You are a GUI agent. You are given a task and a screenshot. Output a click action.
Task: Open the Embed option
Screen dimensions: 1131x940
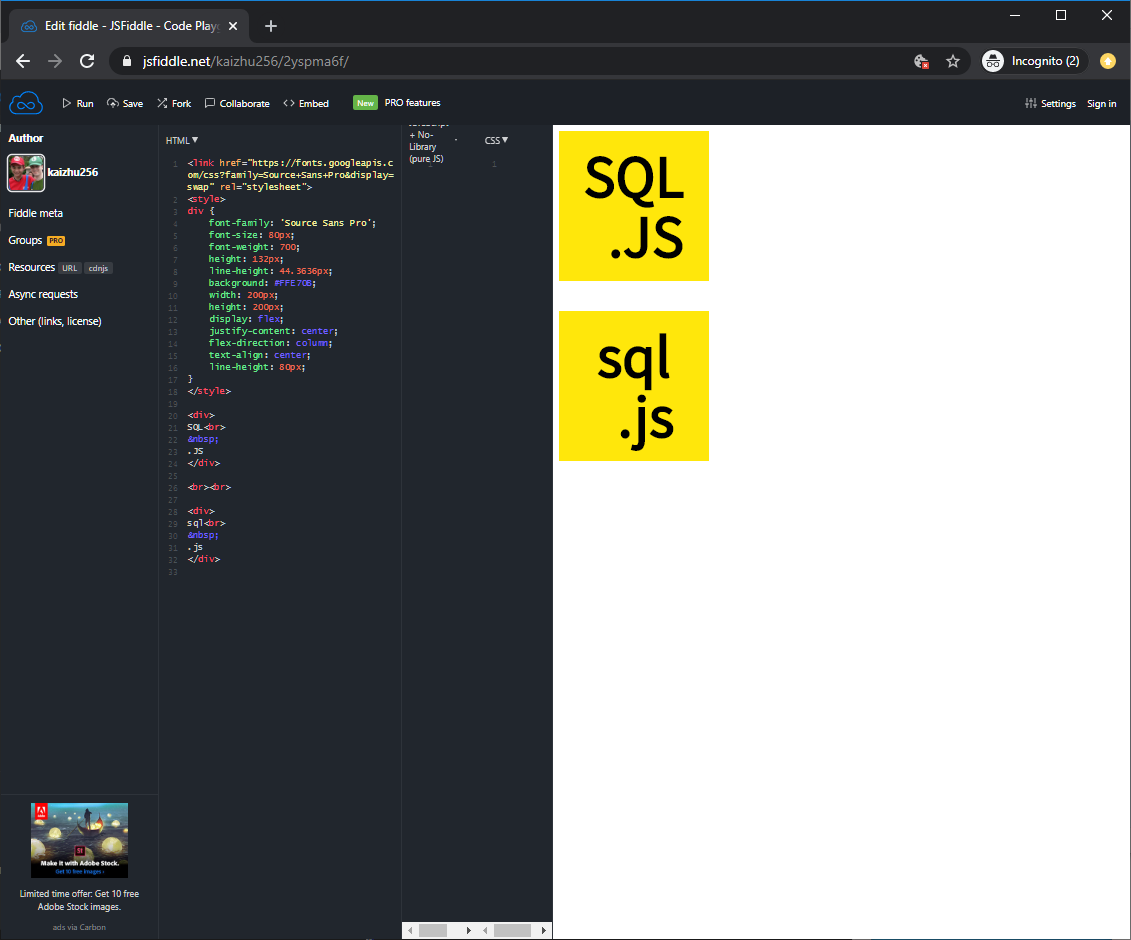click(306, 103)
